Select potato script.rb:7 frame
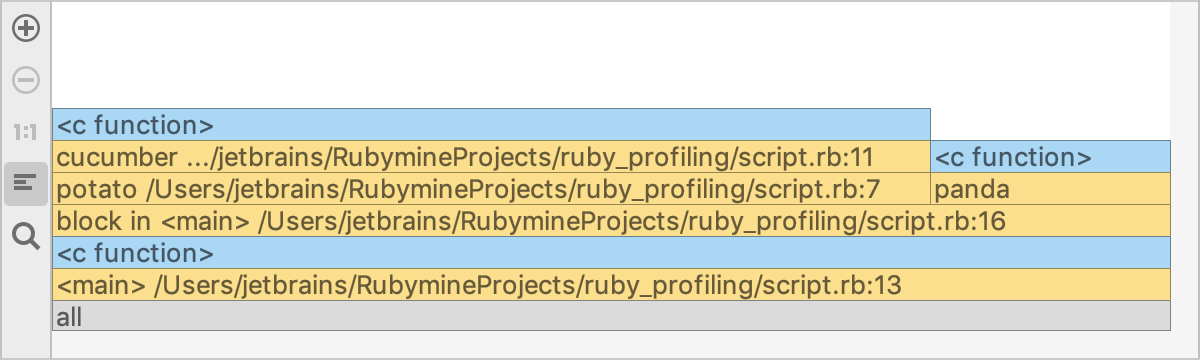The height and width of the screenshot is (360, 1200). point(491,189)
